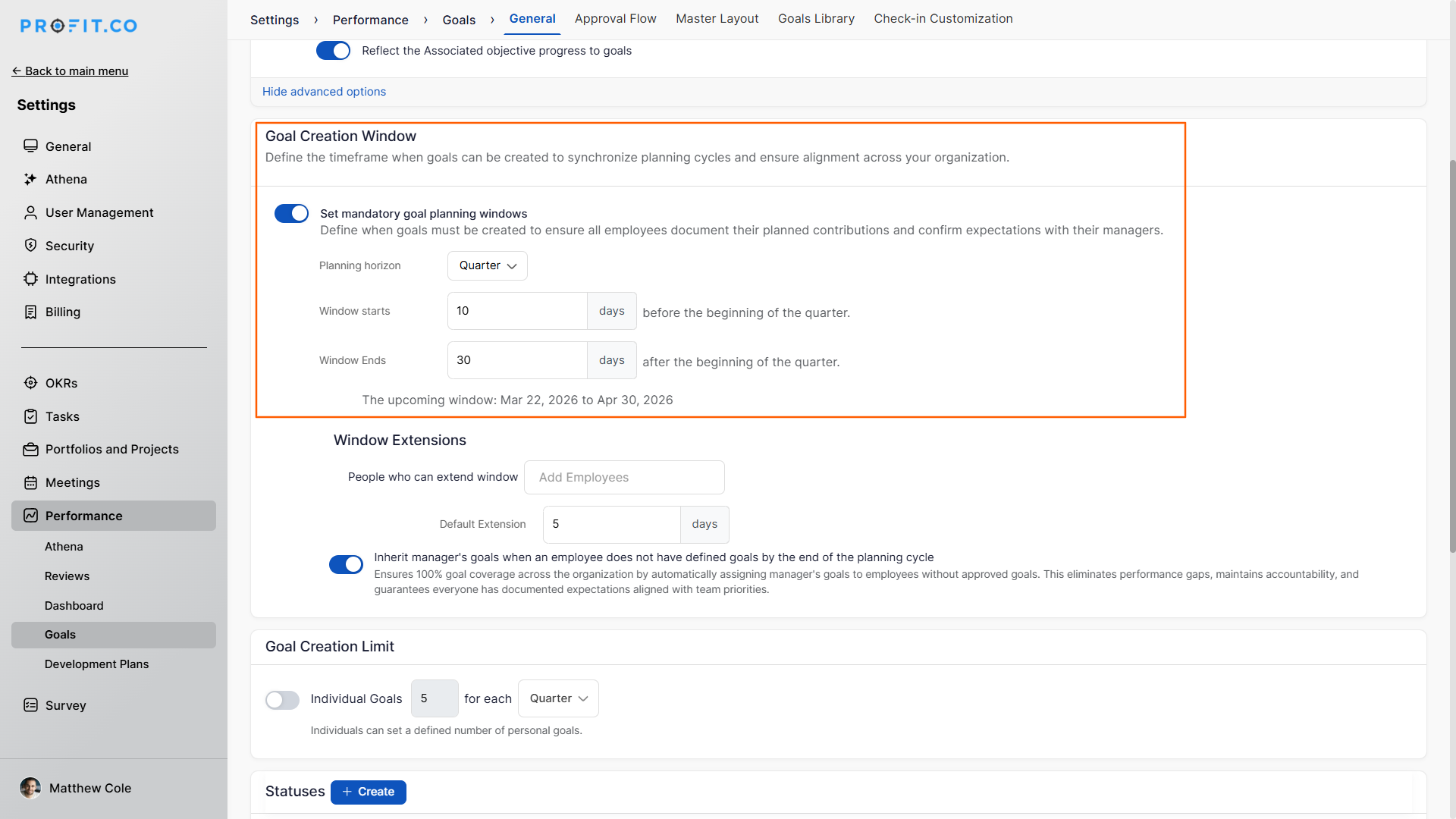
Task: Turn off Inherit manager's goals toggle
Action: pos(346,565)
